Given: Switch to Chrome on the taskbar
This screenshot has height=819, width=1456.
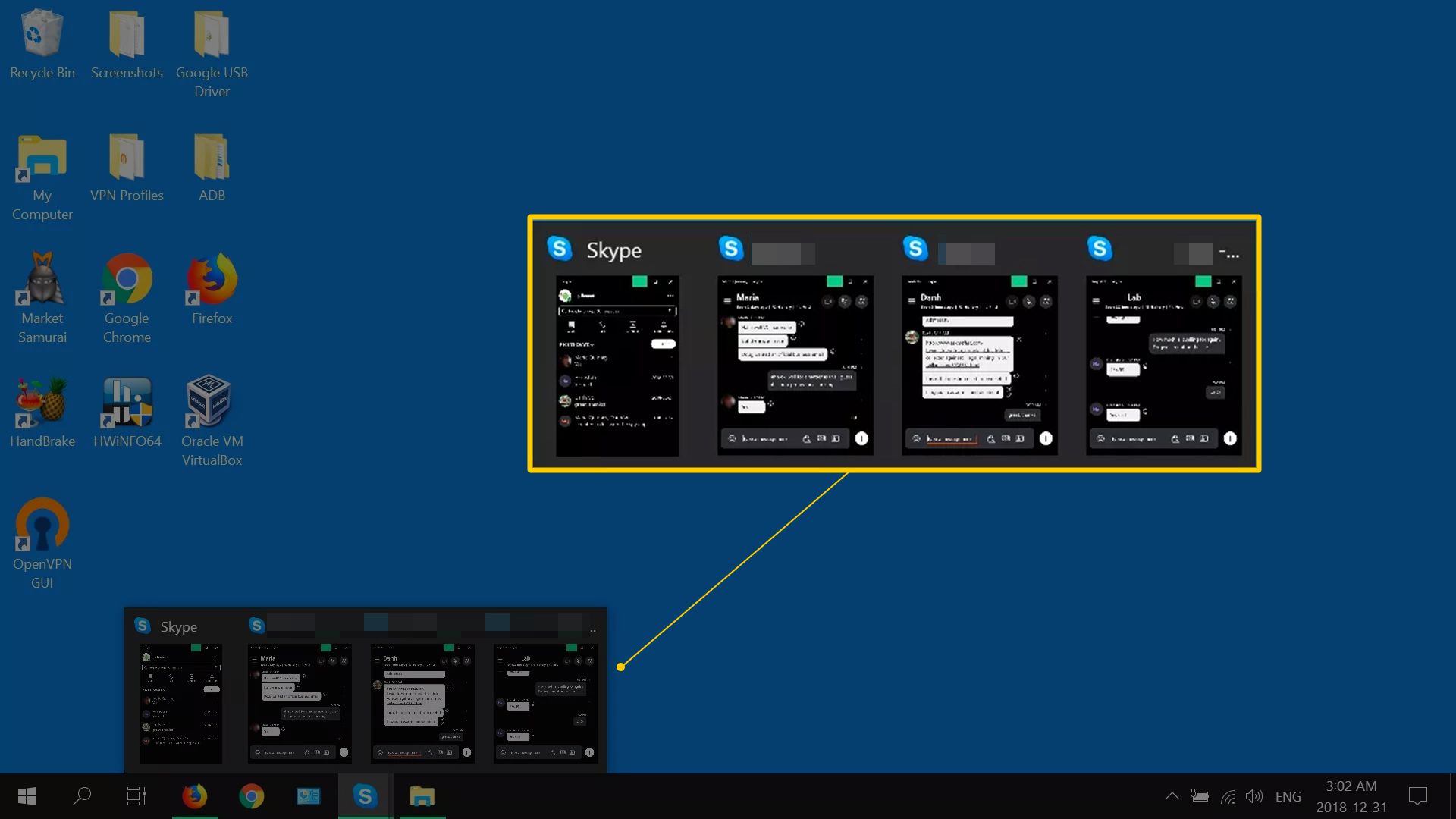Looking at the screenshot, I should [252, 796].
